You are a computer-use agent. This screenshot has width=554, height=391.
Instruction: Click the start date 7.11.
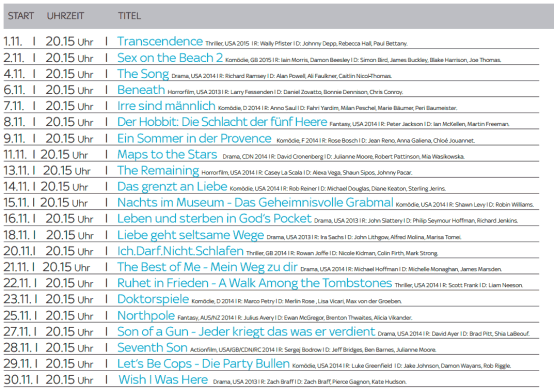[x=14, y=106]
